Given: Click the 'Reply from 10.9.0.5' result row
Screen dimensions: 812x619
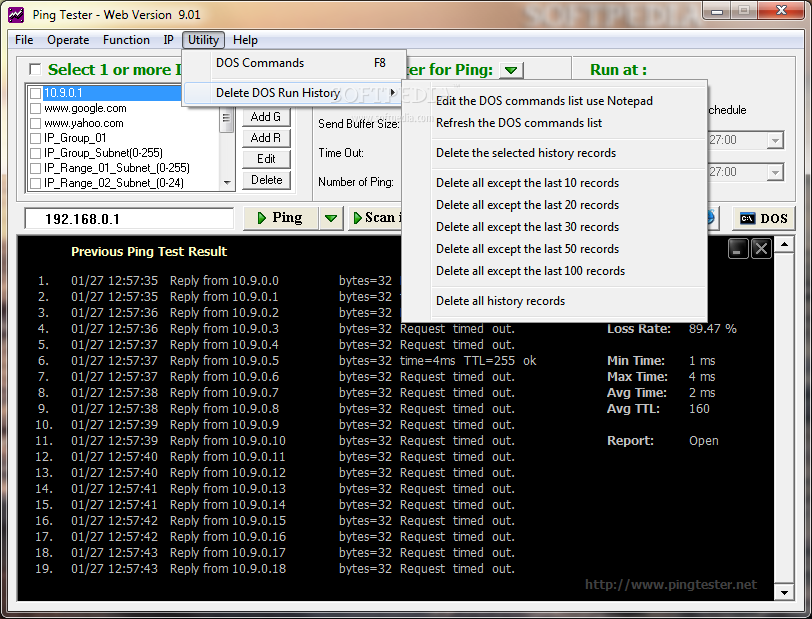Looking at the screenshot, I should pyautogui.click(x=286, y=361).
